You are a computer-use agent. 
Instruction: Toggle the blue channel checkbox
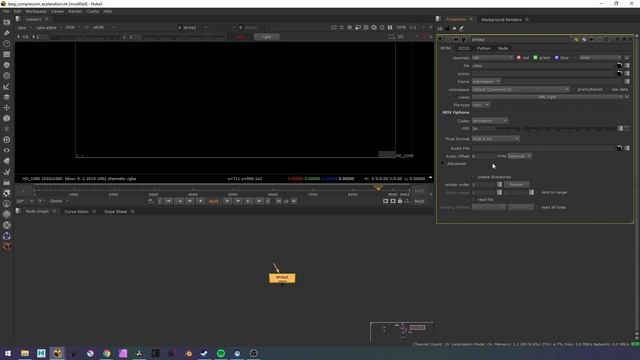click(x=556, y=58)
